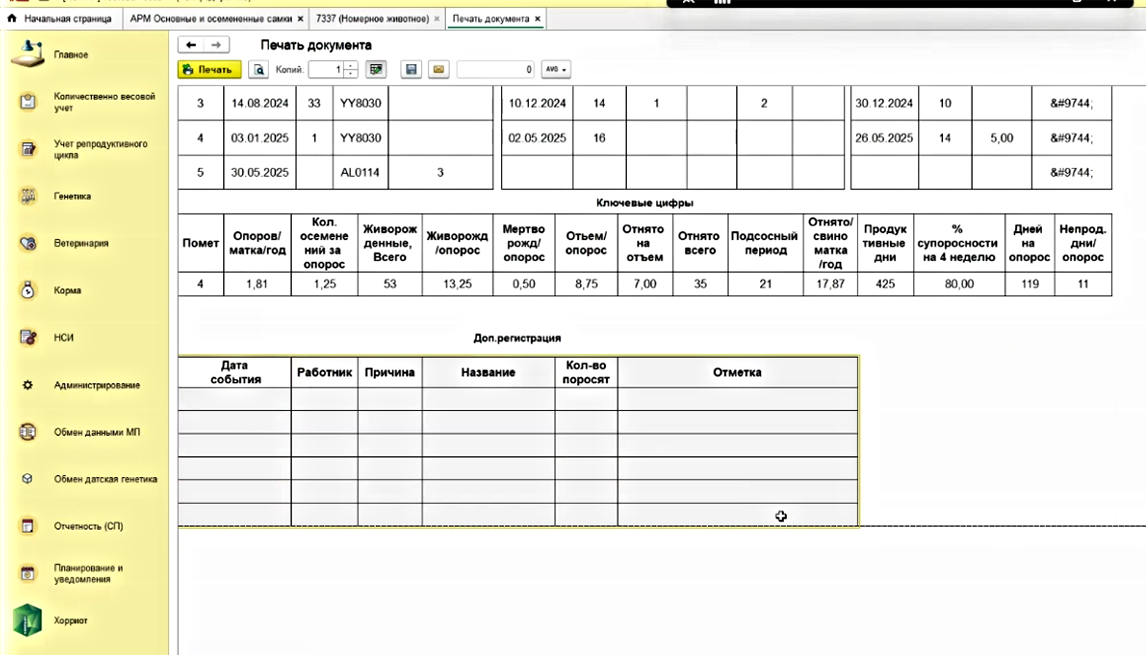Switch to the 7337 (Номерное животное) tab
This screenshot has width=1146, height=655.
click(x=372, y=19)
